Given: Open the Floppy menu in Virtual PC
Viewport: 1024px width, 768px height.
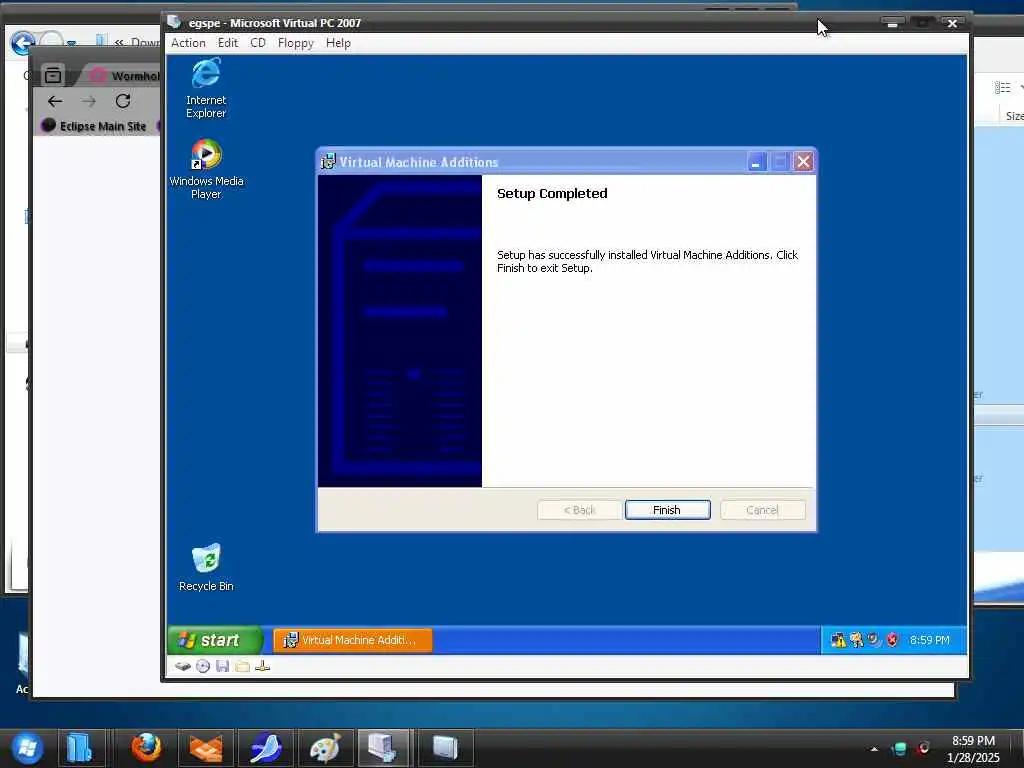Looking at the screenshot, I should (296, 43).
